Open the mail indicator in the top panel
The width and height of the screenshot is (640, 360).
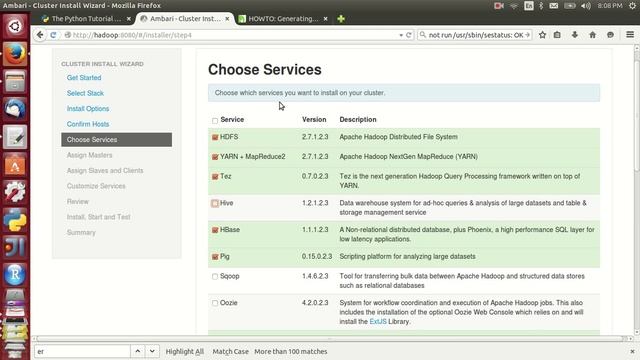click(x=553, y=6)
